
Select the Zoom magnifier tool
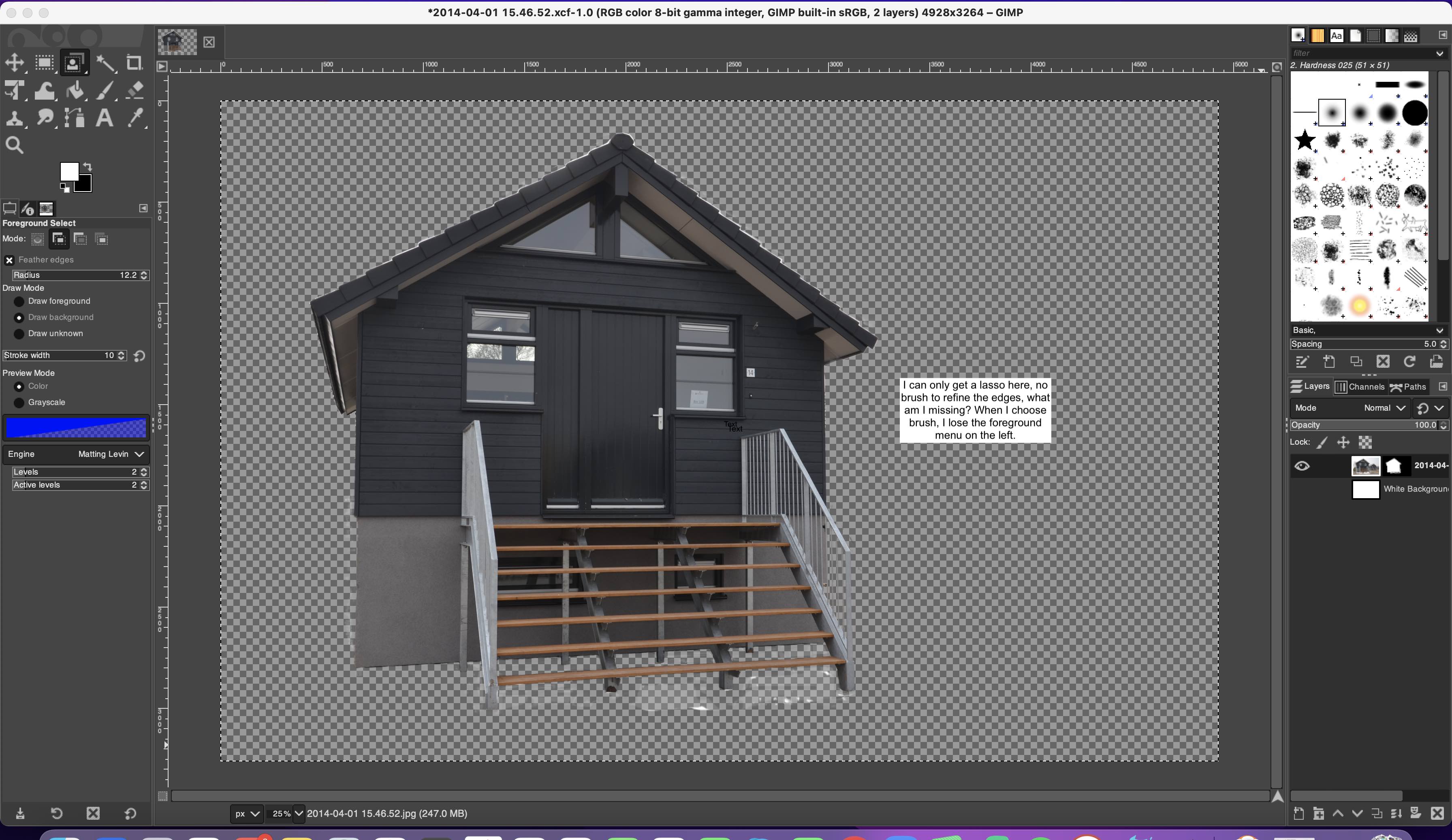click(15, 145)
